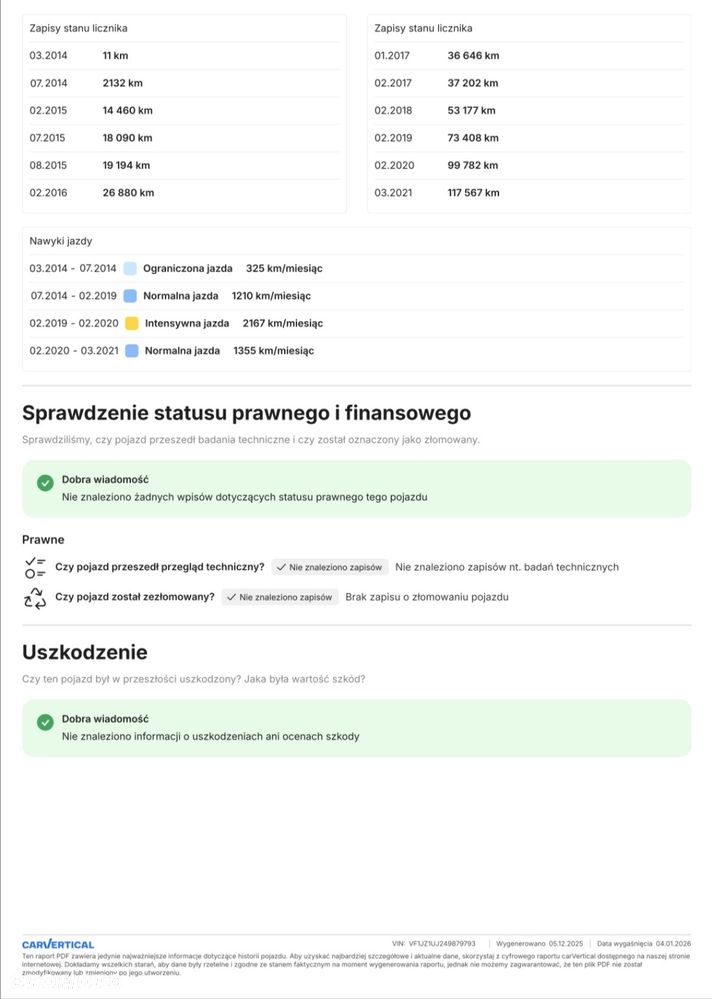Click the blue swatch for 07.2014 - 02.2019
Image resolution: width=712 pixels, height=999 pixels.
[x=130, y=296]
